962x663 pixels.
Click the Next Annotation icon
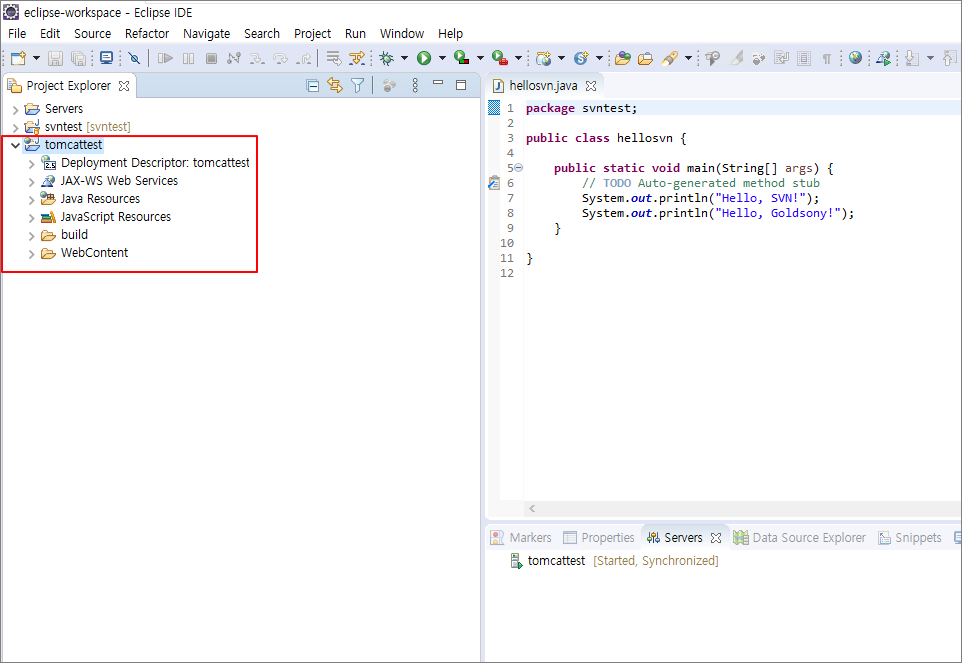[912, 58]
